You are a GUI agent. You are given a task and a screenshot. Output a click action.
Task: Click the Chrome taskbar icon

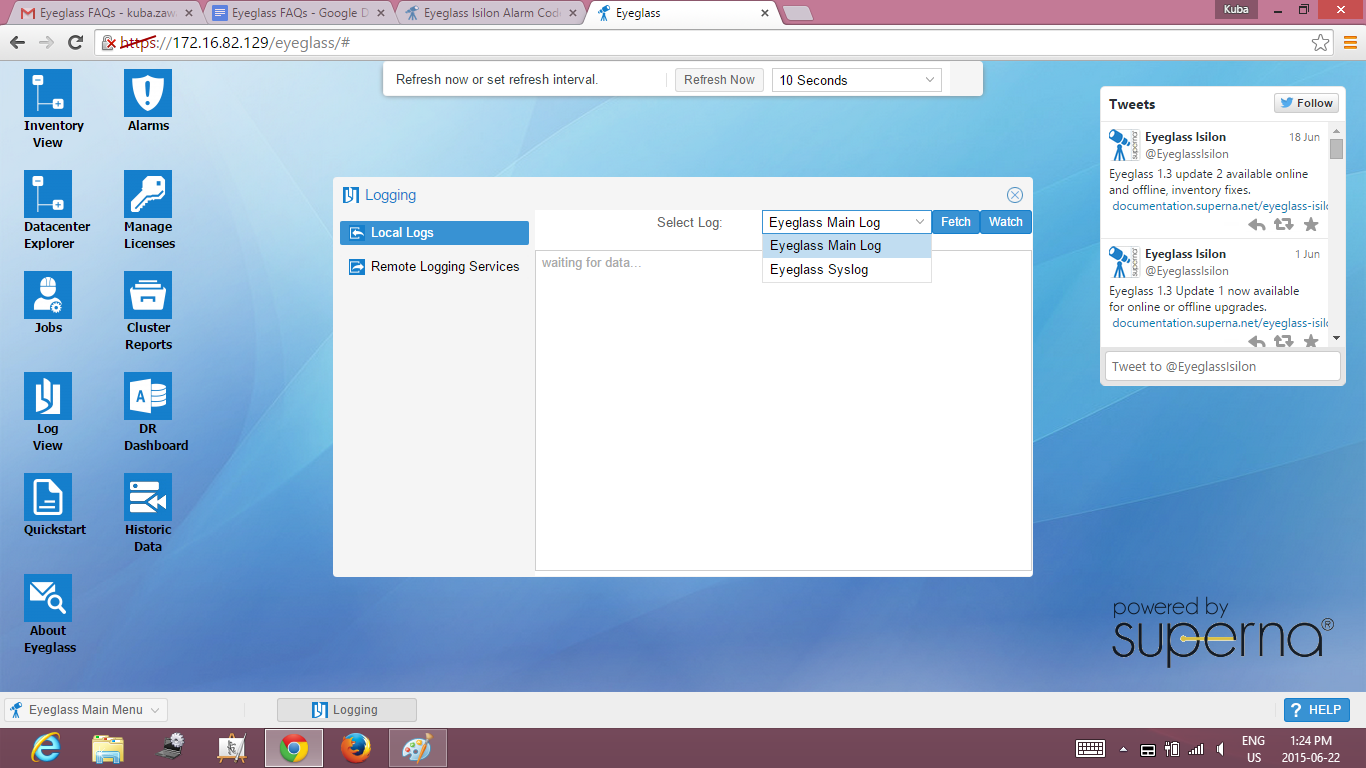(x=293, y=748)
